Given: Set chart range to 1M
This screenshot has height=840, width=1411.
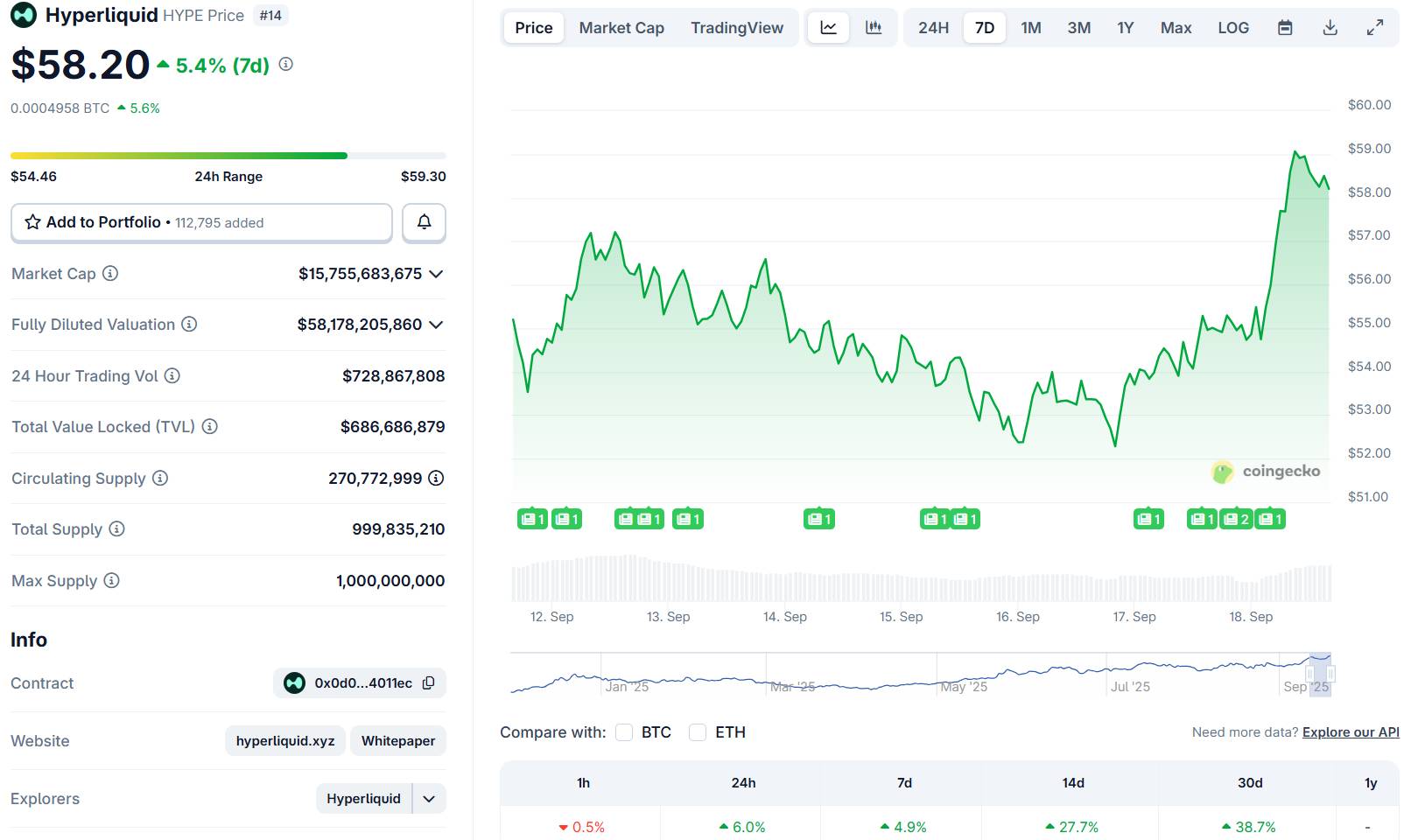Looking at the screenshot, I should click(1031, 28).
